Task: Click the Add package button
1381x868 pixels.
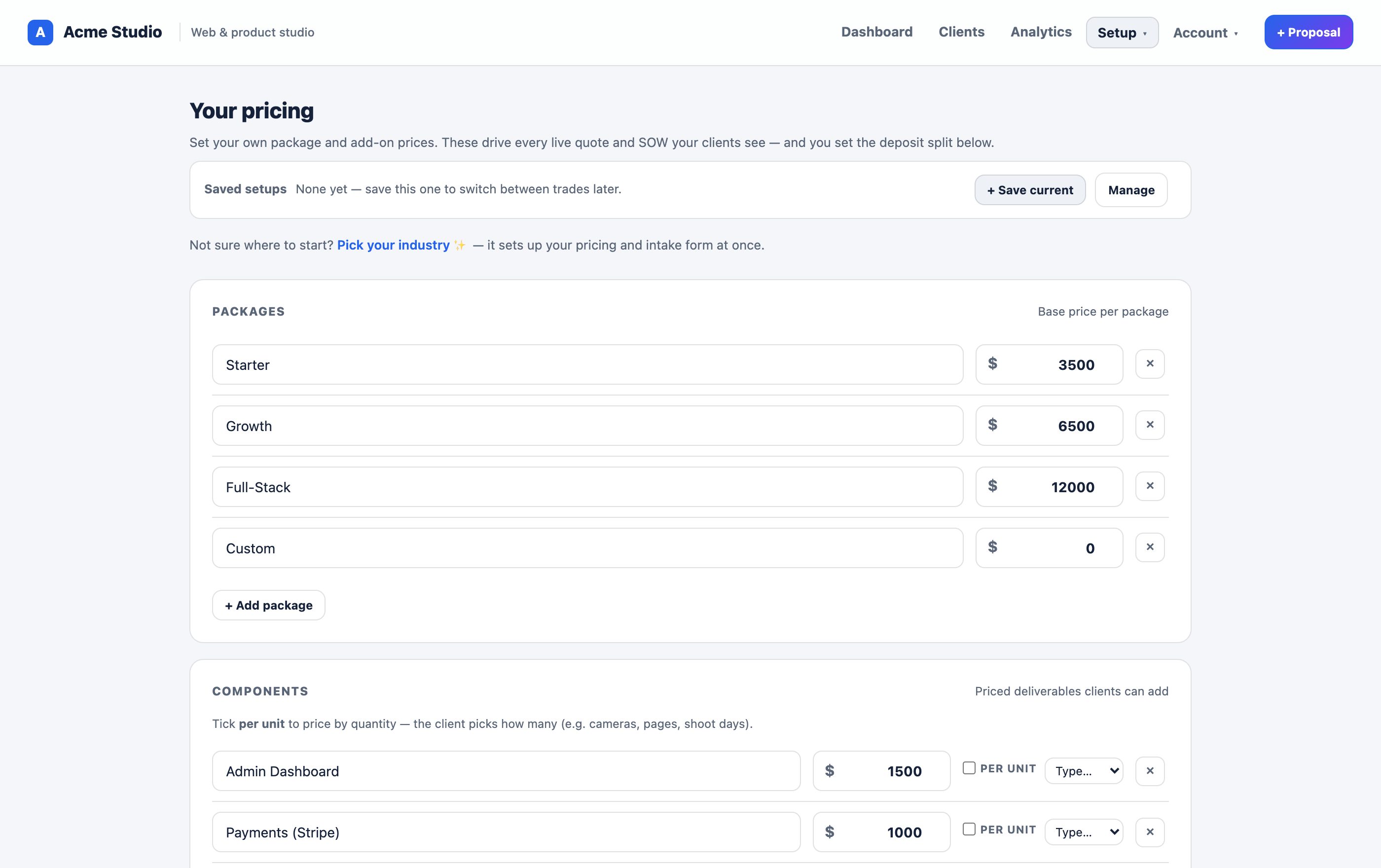Action: [268, 606]
